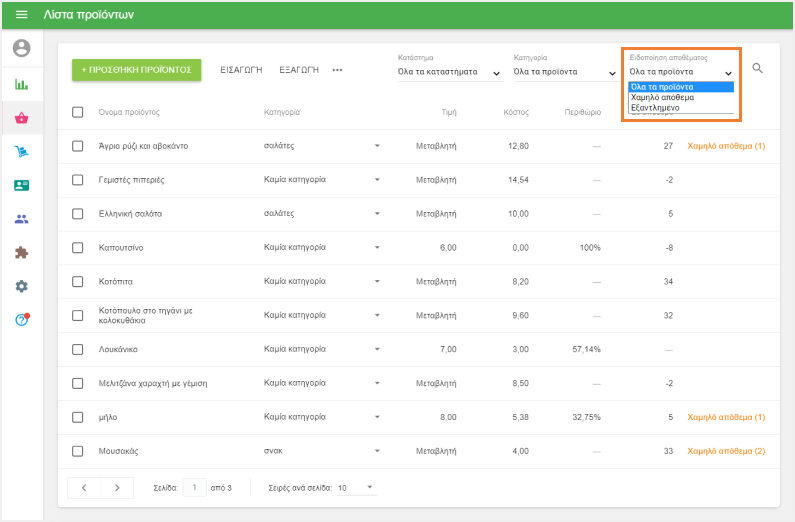Select the Μουσακάς row checkbox

pyautogui.click(x=78, y=451)
